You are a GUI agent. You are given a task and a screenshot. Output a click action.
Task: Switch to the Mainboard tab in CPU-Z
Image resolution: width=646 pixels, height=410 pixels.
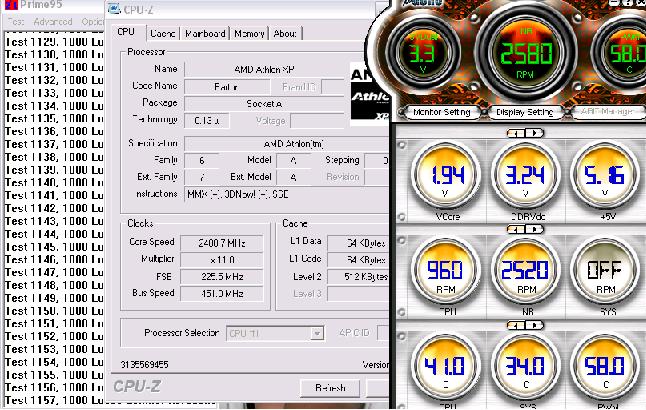[x=205, y=33]
